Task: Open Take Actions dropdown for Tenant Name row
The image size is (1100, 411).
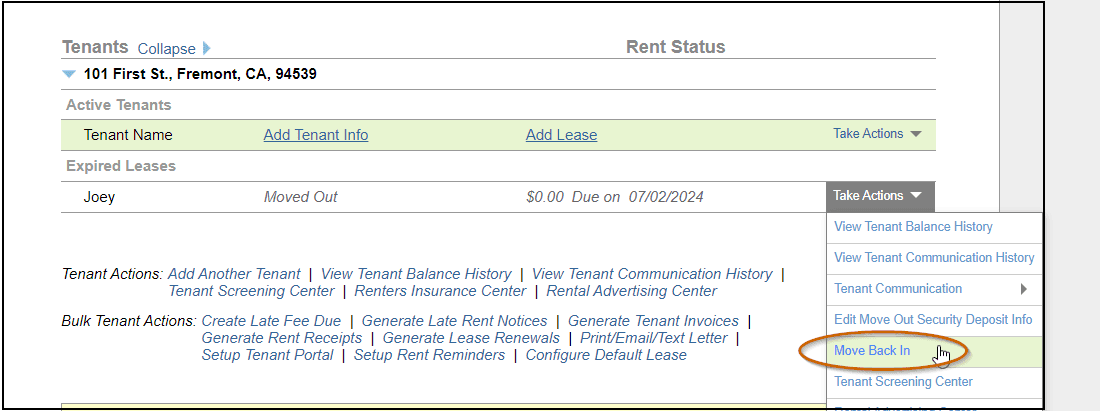Action: pyautogui.click(x=877, y=134)
